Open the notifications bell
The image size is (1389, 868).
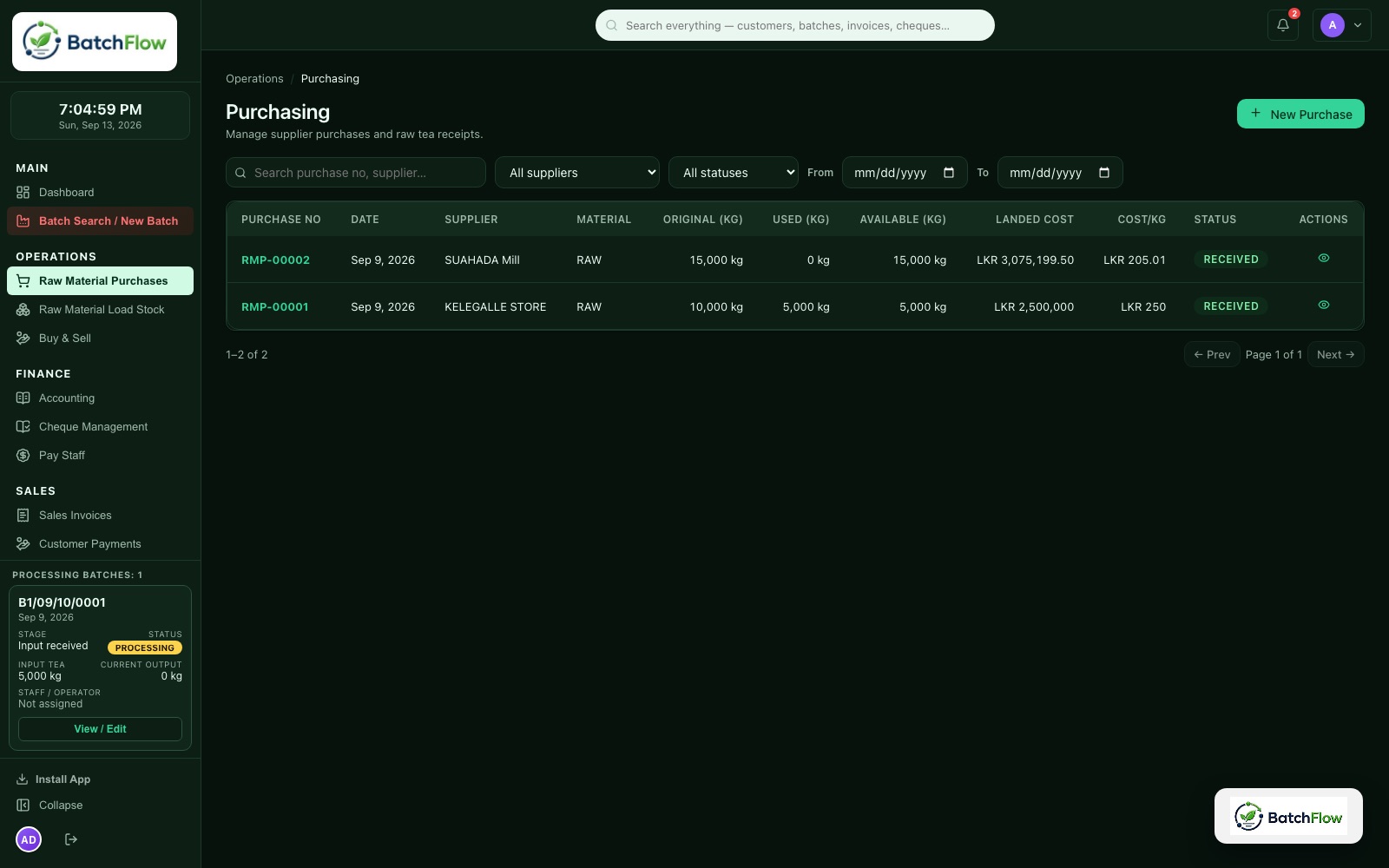[x=1282, y=25]
